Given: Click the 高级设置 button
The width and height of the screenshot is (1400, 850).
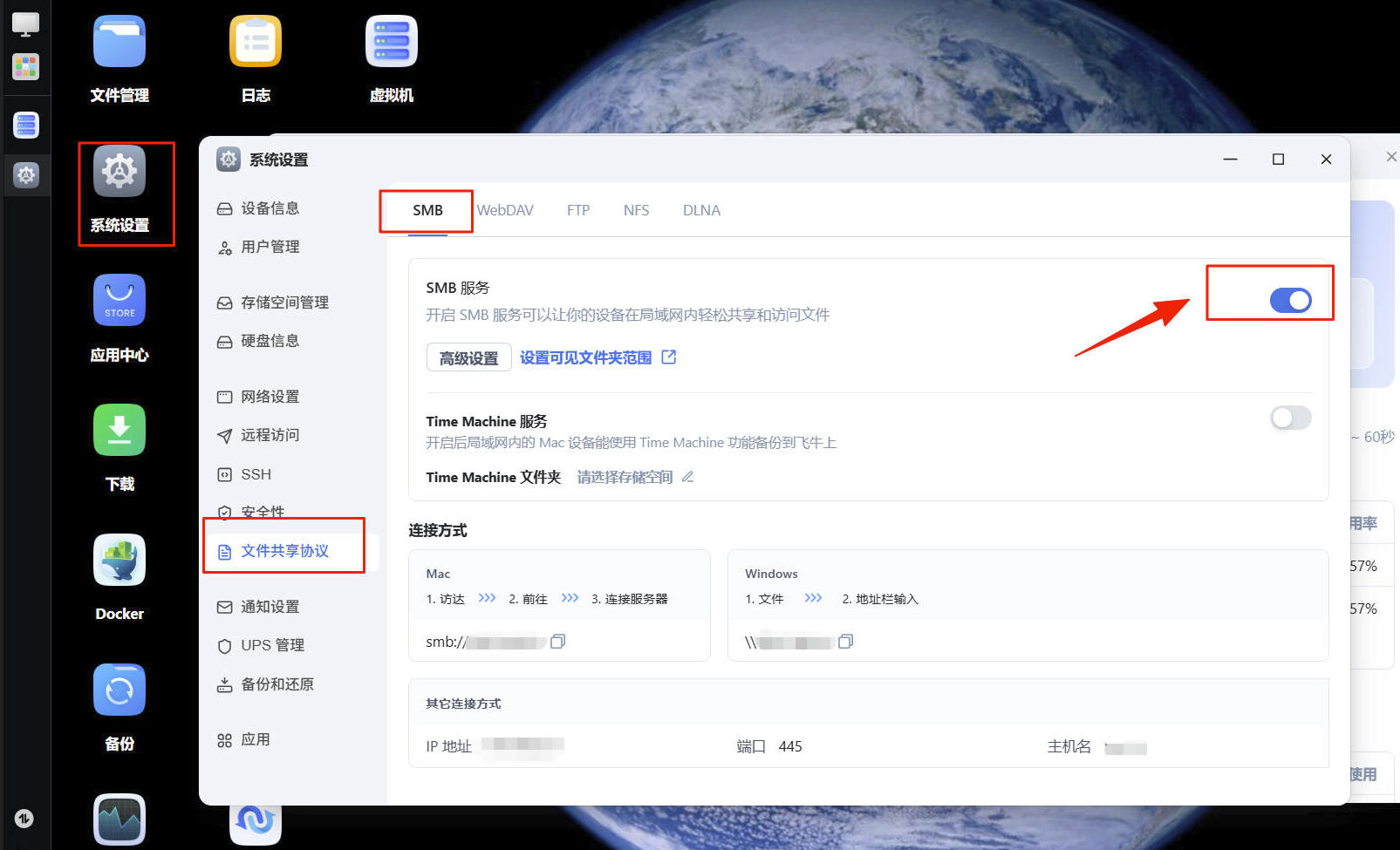Looking at the screenshot, I should point(468,357).
